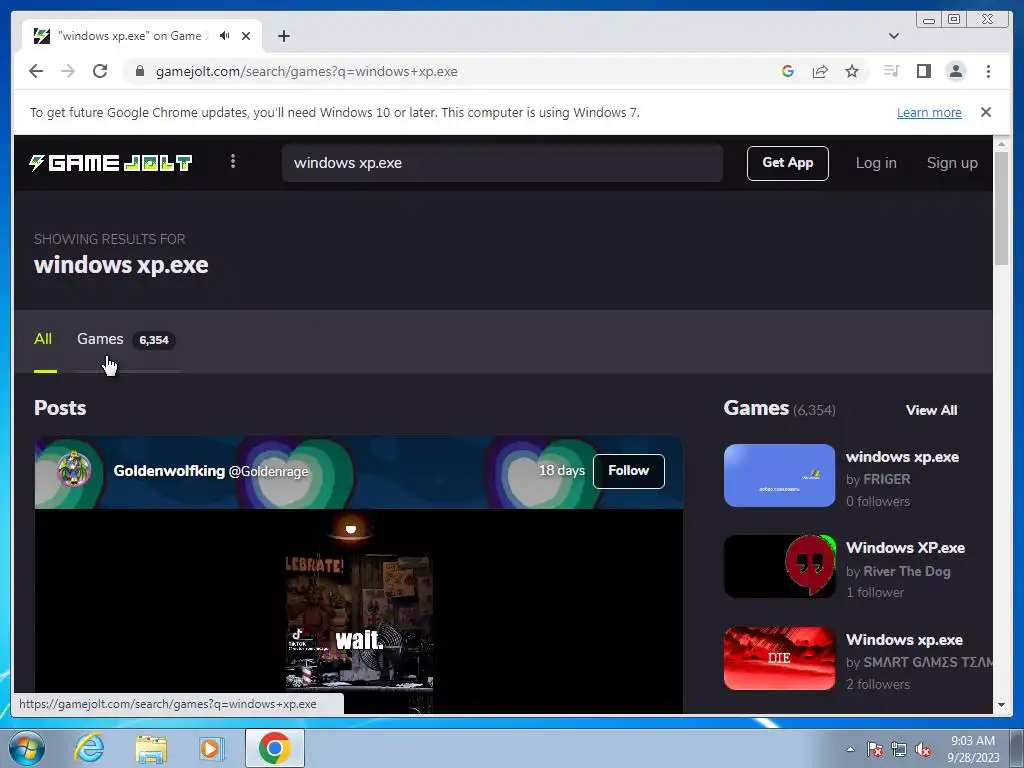
Task: Open View All games link
Action: tap(931, 410)
